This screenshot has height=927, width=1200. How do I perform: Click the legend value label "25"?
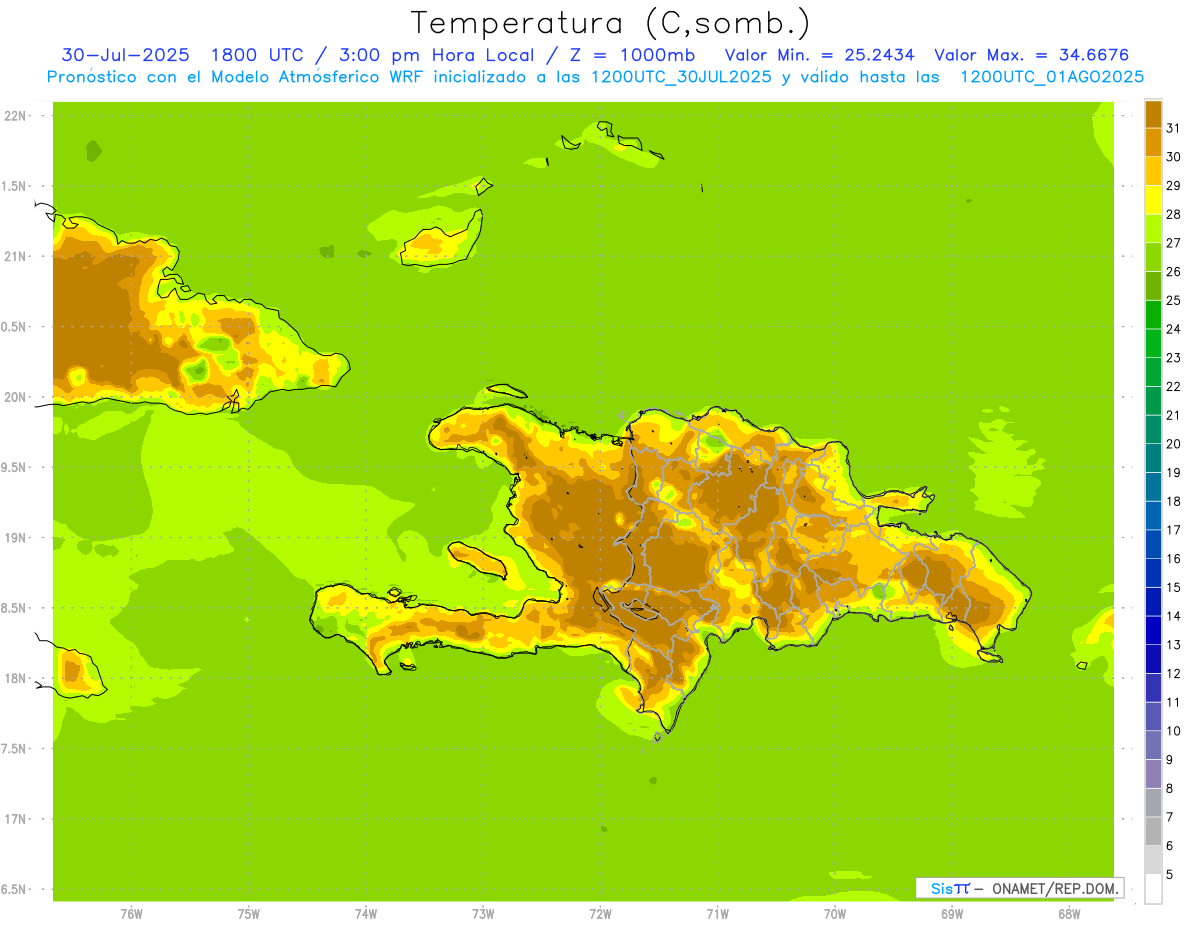(1173, 300)
